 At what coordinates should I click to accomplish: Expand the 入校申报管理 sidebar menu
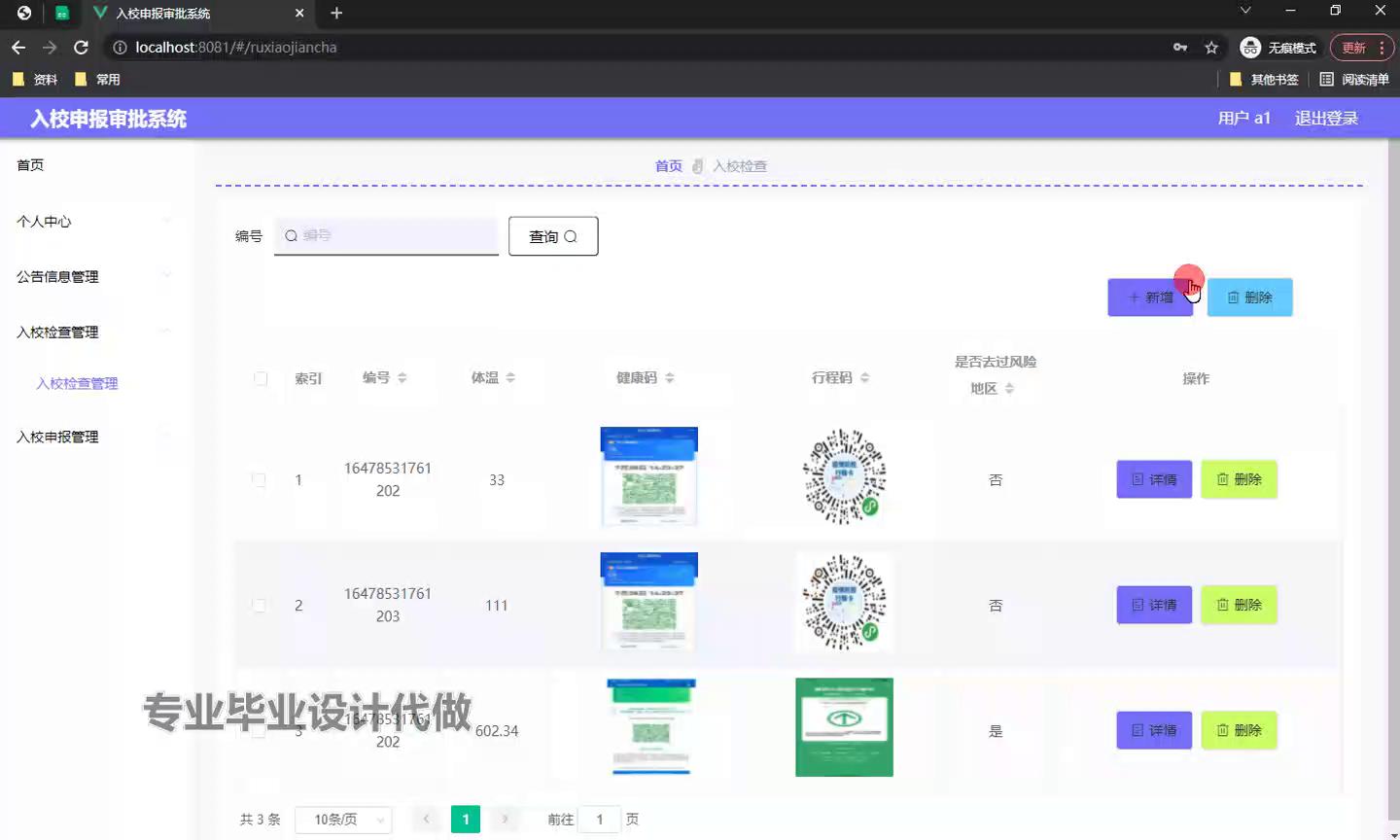tap(92, 437)
